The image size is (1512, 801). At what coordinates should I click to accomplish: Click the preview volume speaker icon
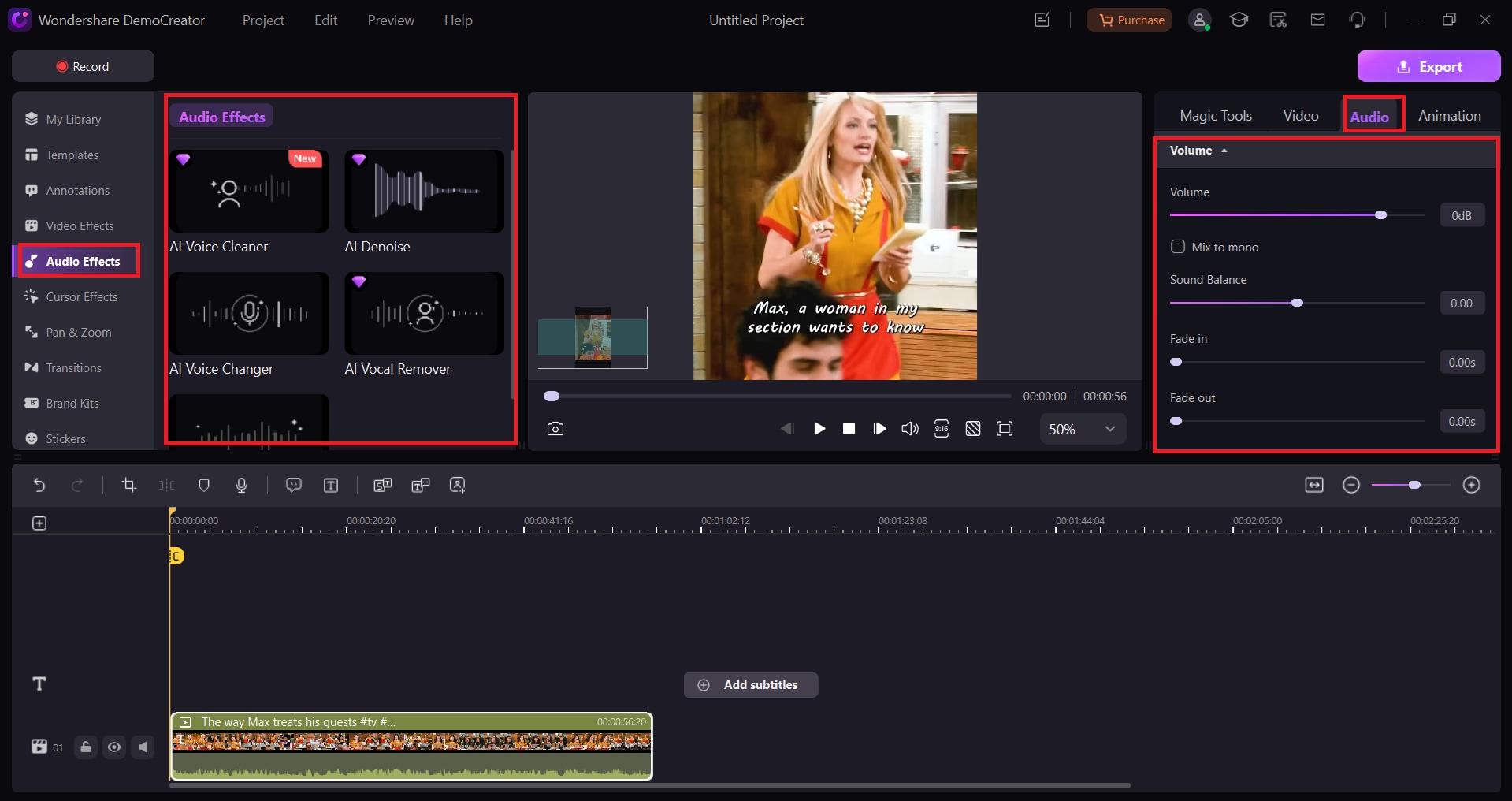tap(910, 429)
